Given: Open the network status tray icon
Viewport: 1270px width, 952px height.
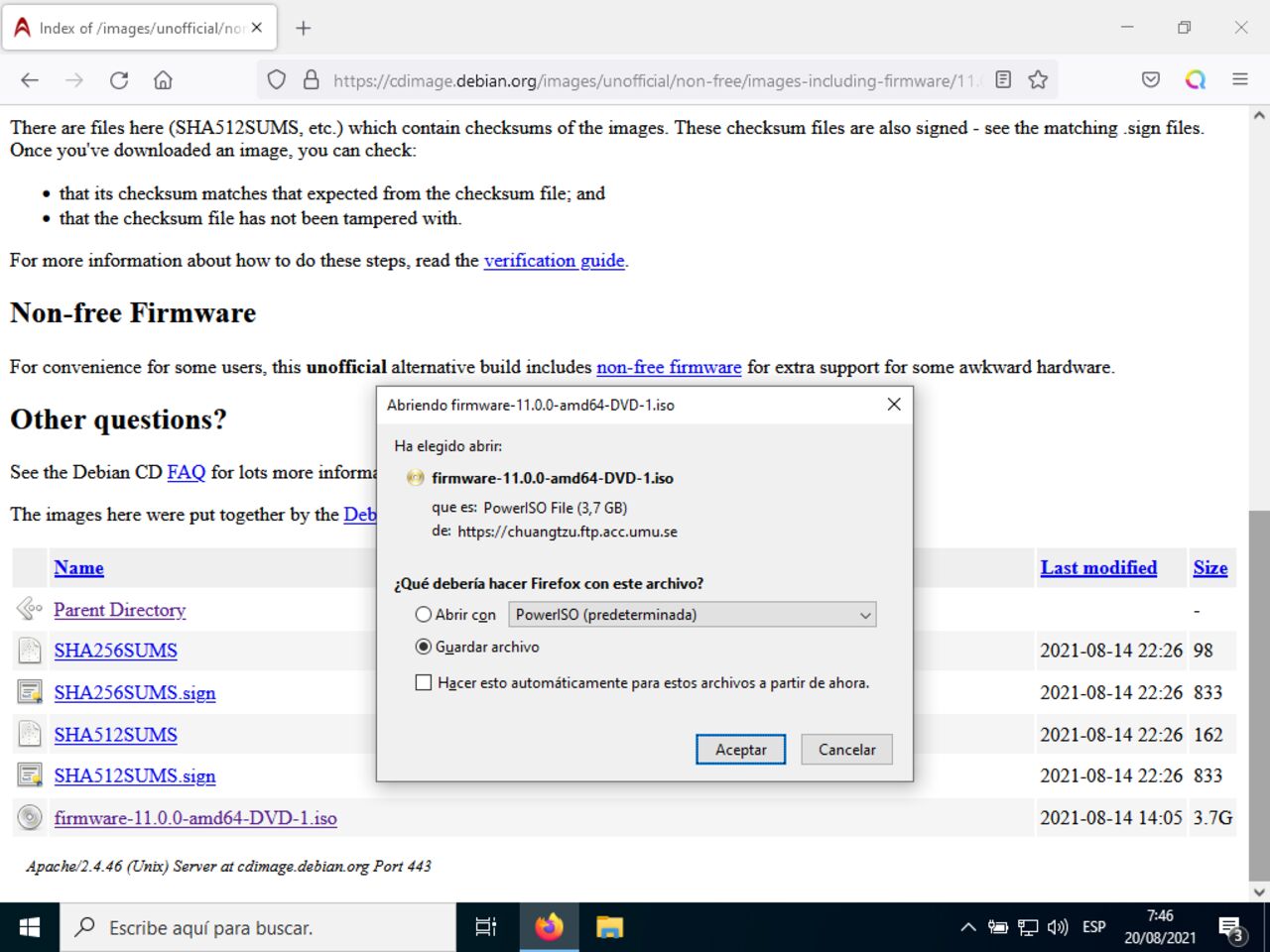Looking at the screenshot, I should 1028,927.
